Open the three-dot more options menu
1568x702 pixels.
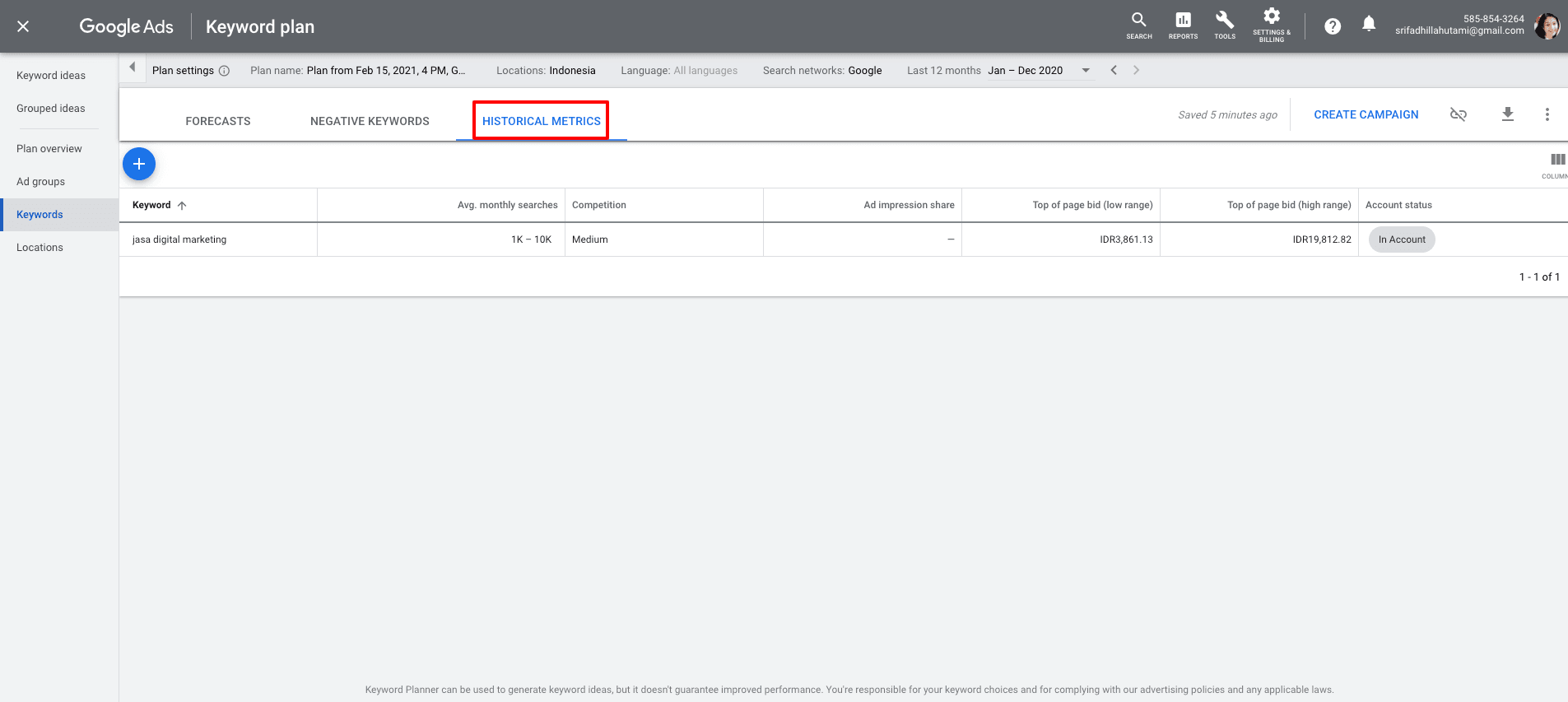pos(1547,114)
